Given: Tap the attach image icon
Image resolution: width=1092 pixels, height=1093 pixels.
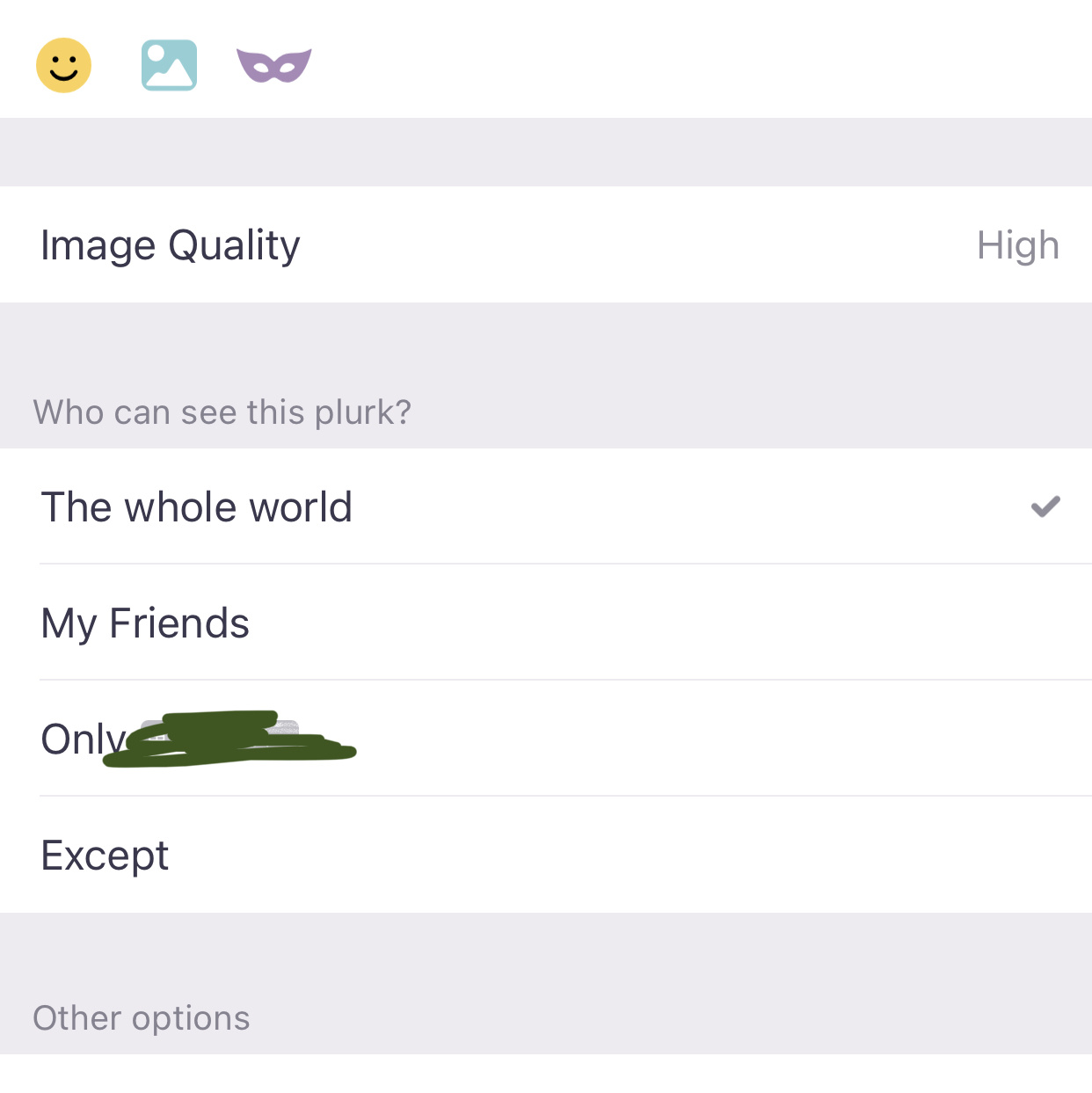Looking at the screenshot, I should 169,65.
